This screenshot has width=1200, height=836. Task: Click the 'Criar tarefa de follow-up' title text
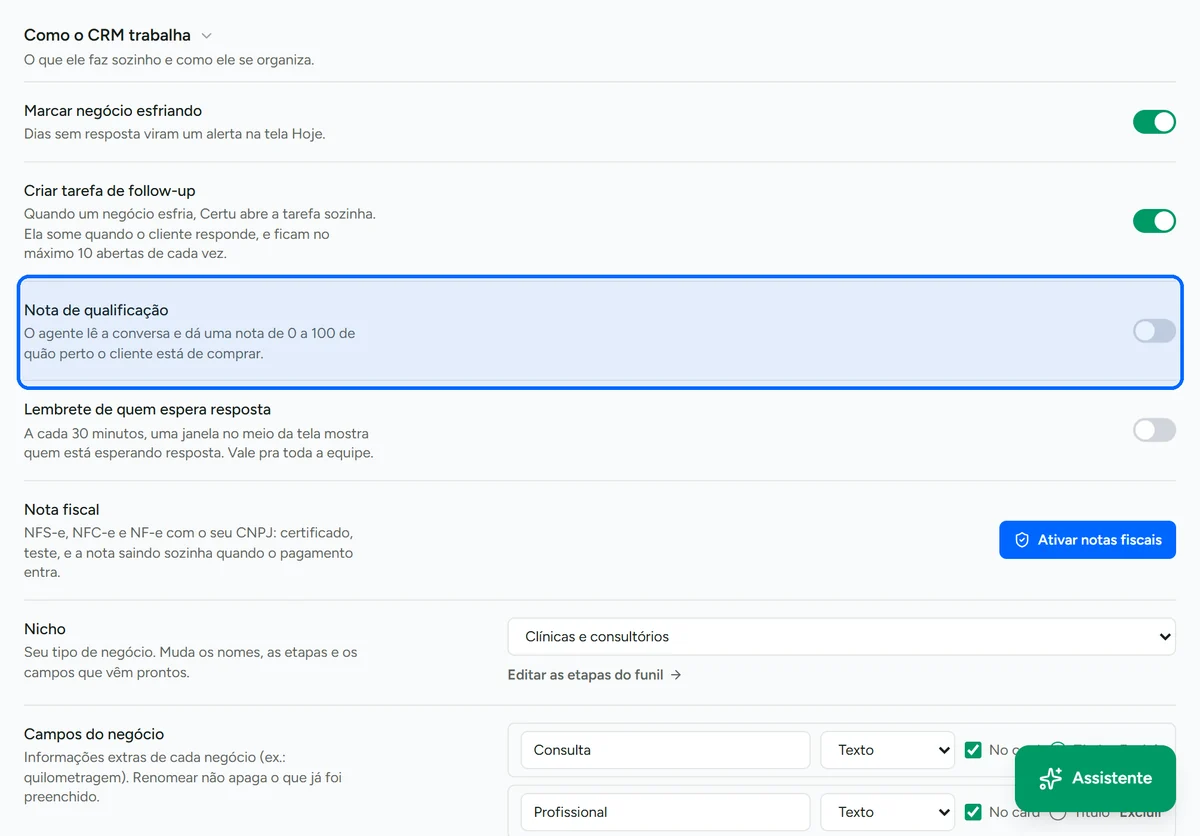point(110,191)
